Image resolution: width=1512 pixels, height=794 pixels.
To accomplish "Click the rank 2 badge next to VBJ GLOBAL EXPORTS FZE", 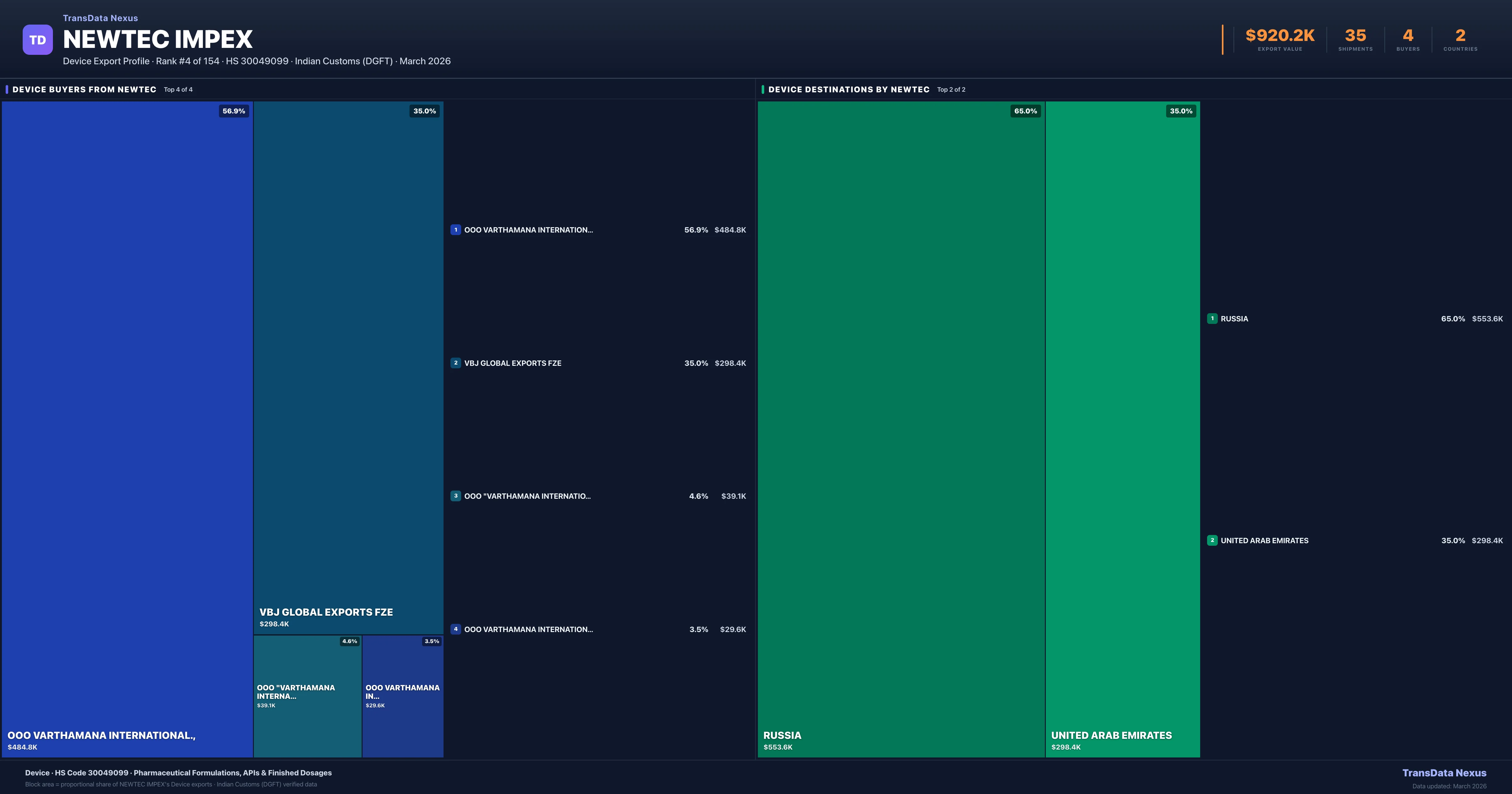I will click(455, 363).
